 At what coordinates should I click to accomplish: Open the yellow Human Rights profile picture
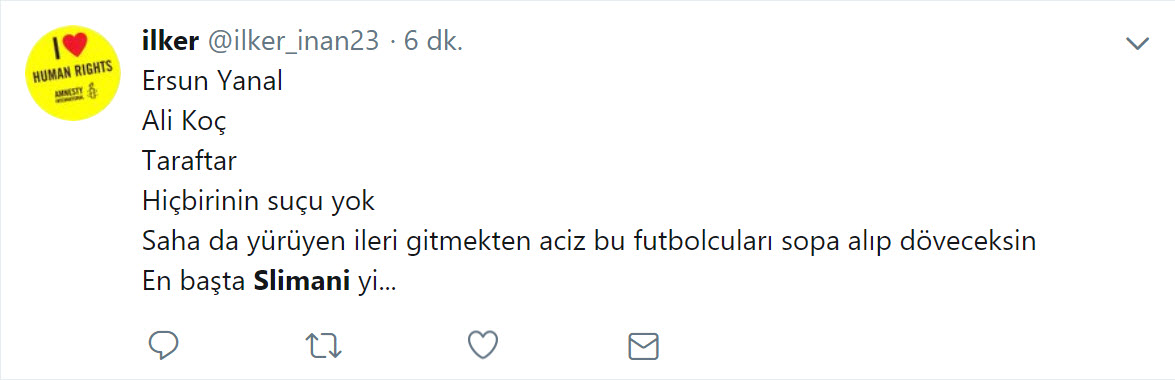(73, 73)
